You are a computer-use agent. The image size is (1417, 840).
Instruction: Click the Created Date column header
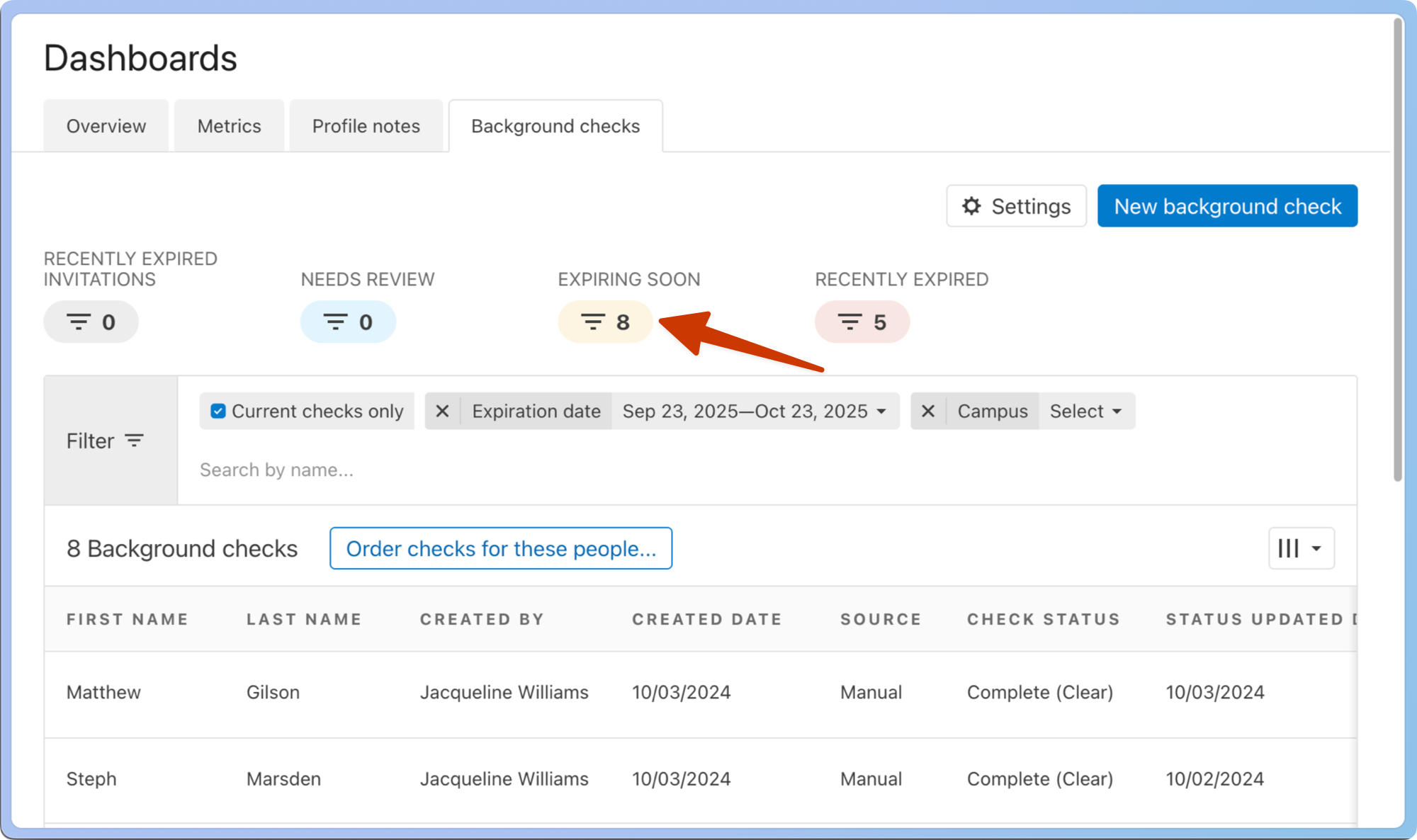[x=706, y=619]
